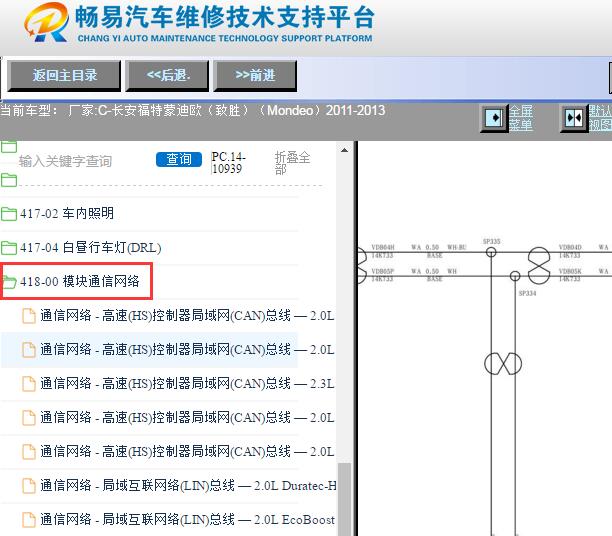
Task: Focus the 输入关键字查询 search field
Action: (65, 161)
